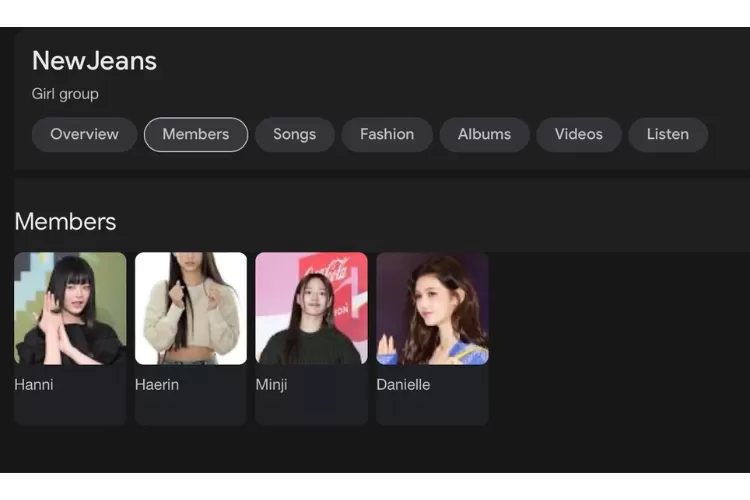Open the Fashion tab
750x500 pixels.
tap(387, 134)
